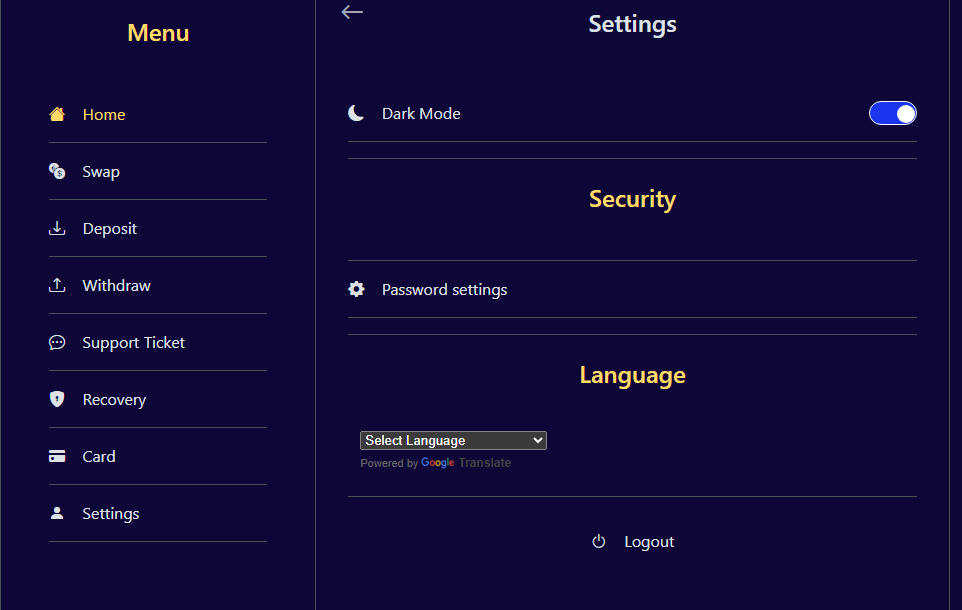Click the Card credit card icon

click(x=57, y=456)
